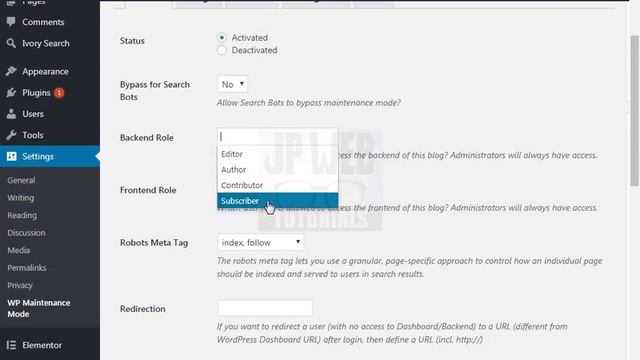Open the Bypass for Search Bots dropdown
Image resolution: width=640 pixels, height=360 pixels.
pyautogui.click(x=232, y=84)
